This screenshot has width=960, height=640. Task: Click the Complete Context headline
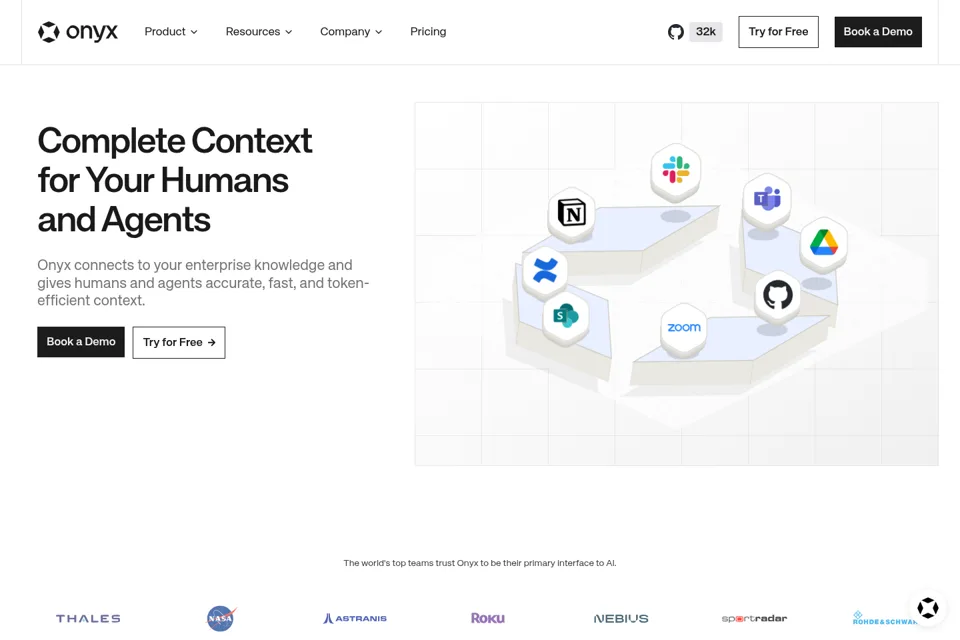click(175, 180)
